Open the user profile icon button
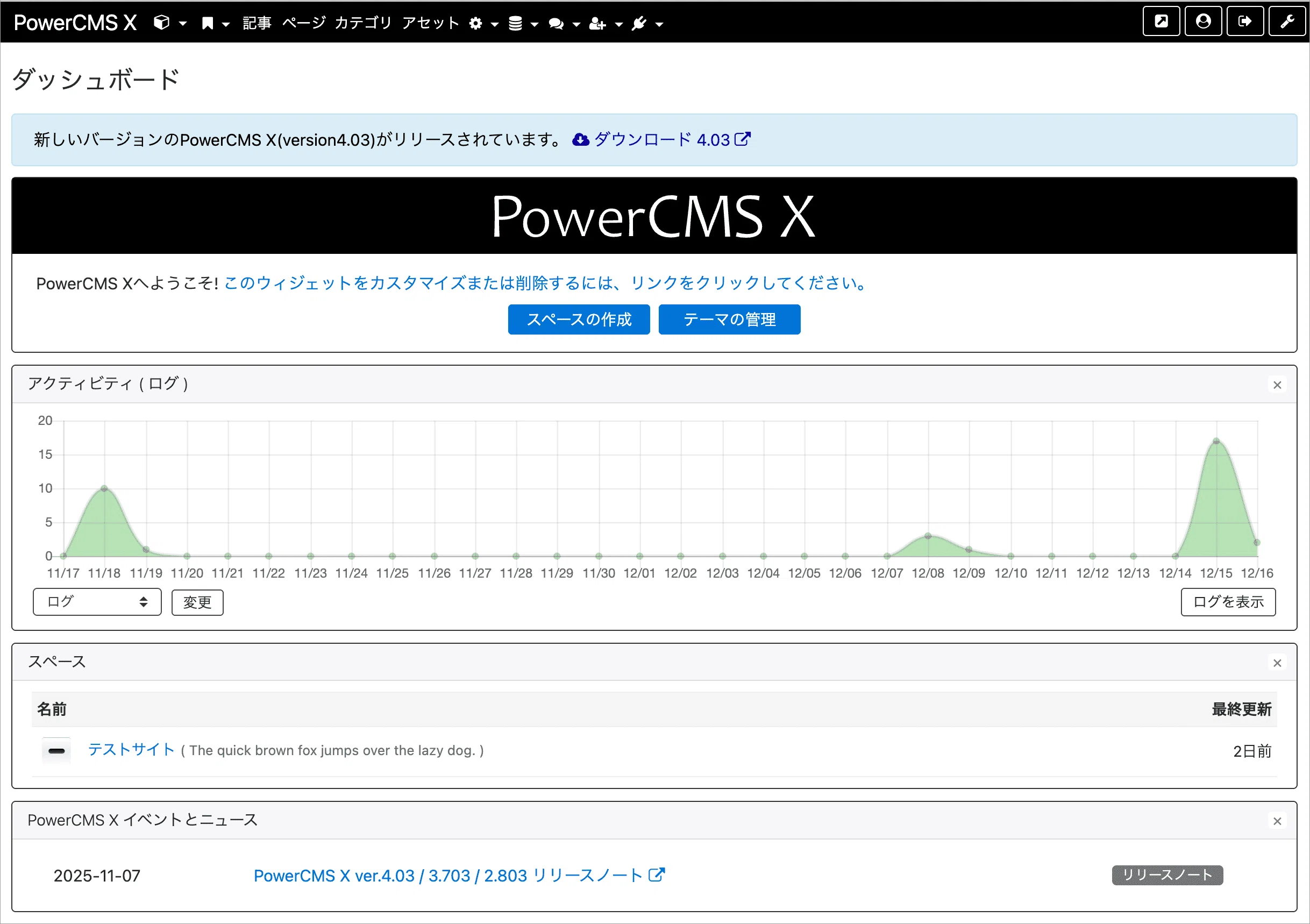Image resolution: width=1310 pixels, height=924 pixels. [1204, 21]
